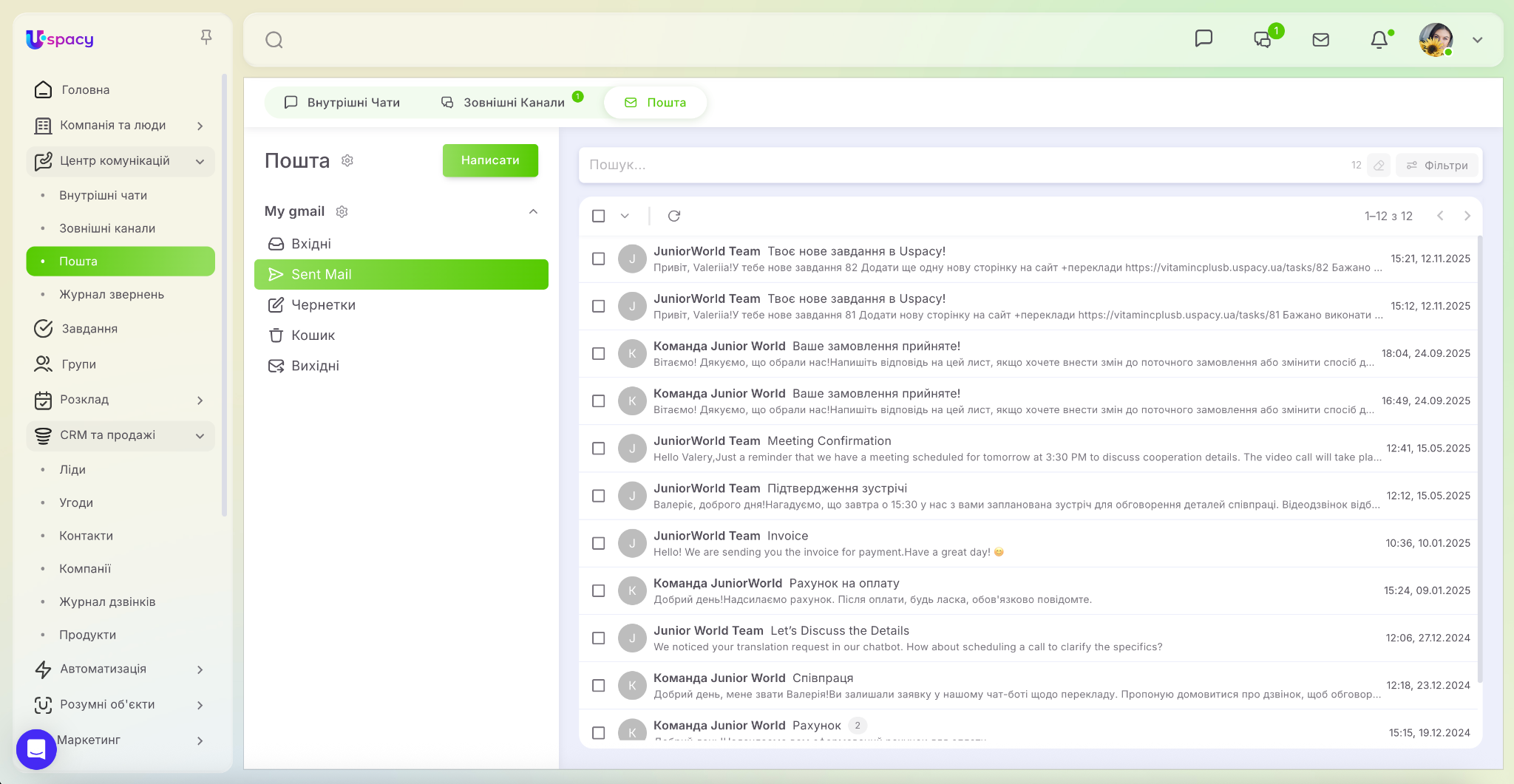Open the support chat bubble widget
The image size is (1514, 784).
pos(36,749)
